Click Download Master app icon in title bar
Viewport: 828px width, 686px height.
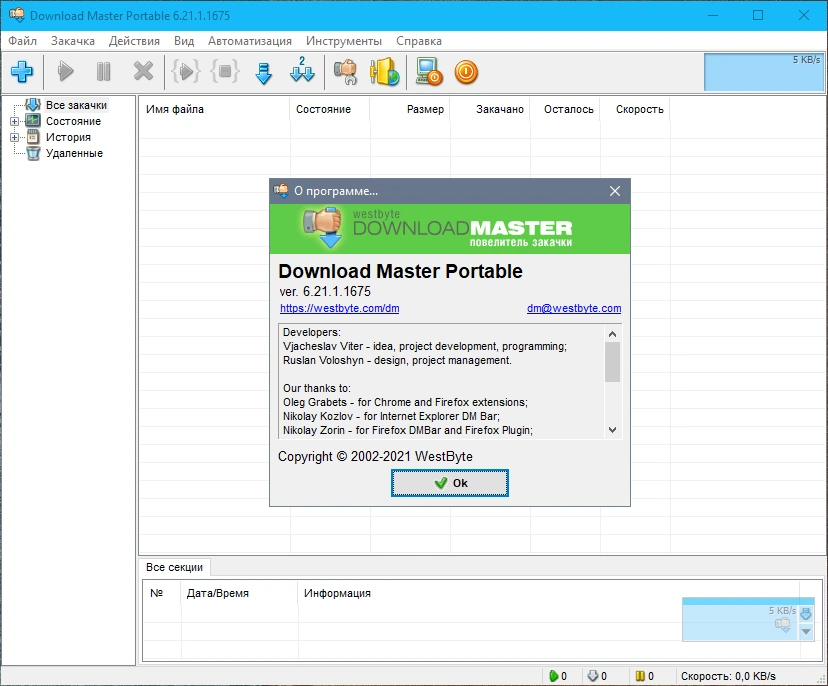click(x=16, y=15)
